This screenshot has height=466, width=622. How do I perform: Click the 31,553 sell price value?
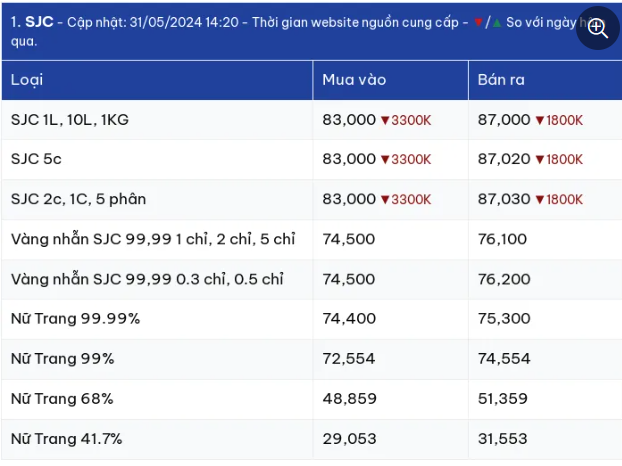[x=503, y=439]
